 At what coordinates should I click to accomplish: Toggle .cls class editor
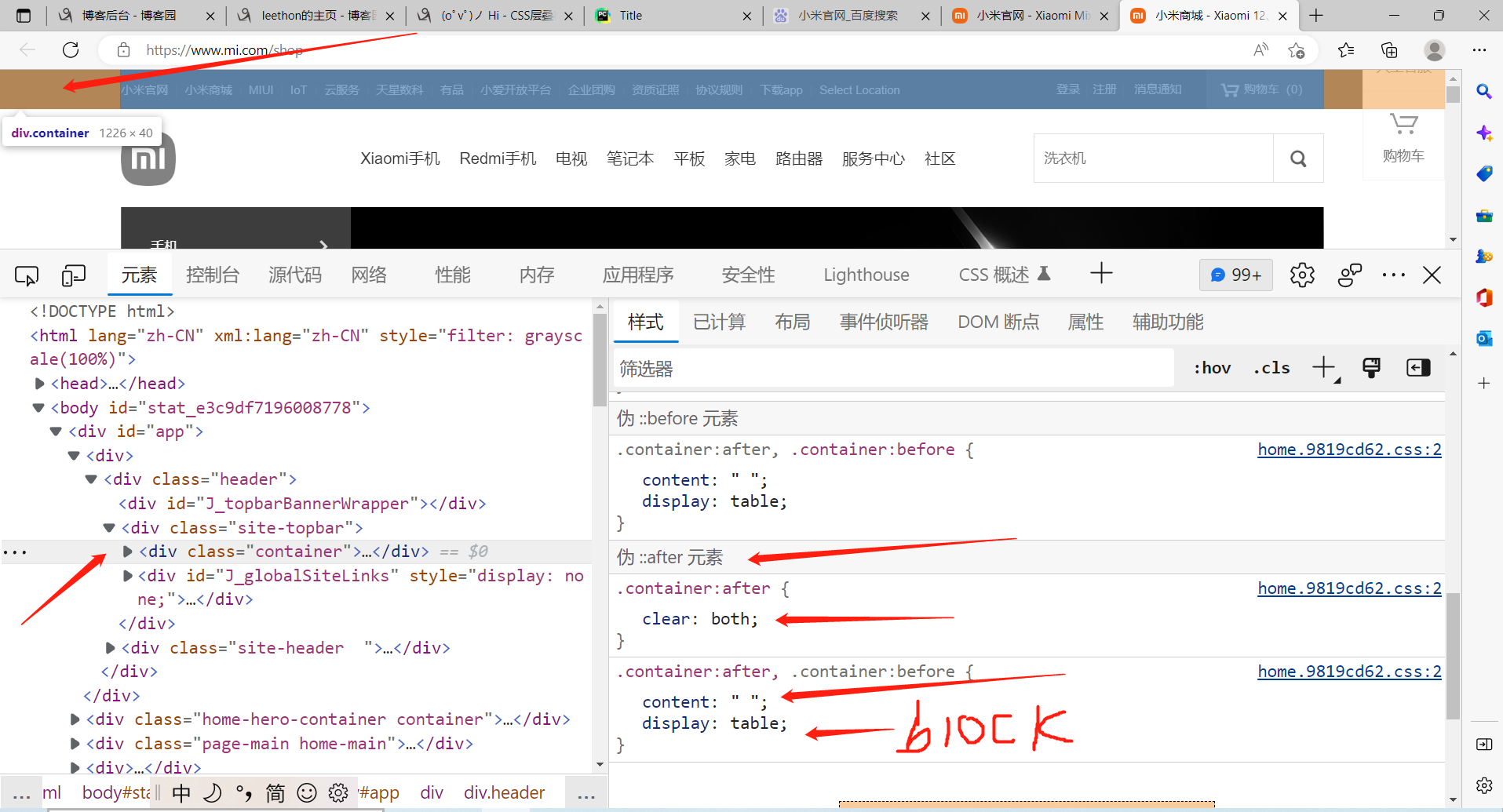click(1271, 368)
